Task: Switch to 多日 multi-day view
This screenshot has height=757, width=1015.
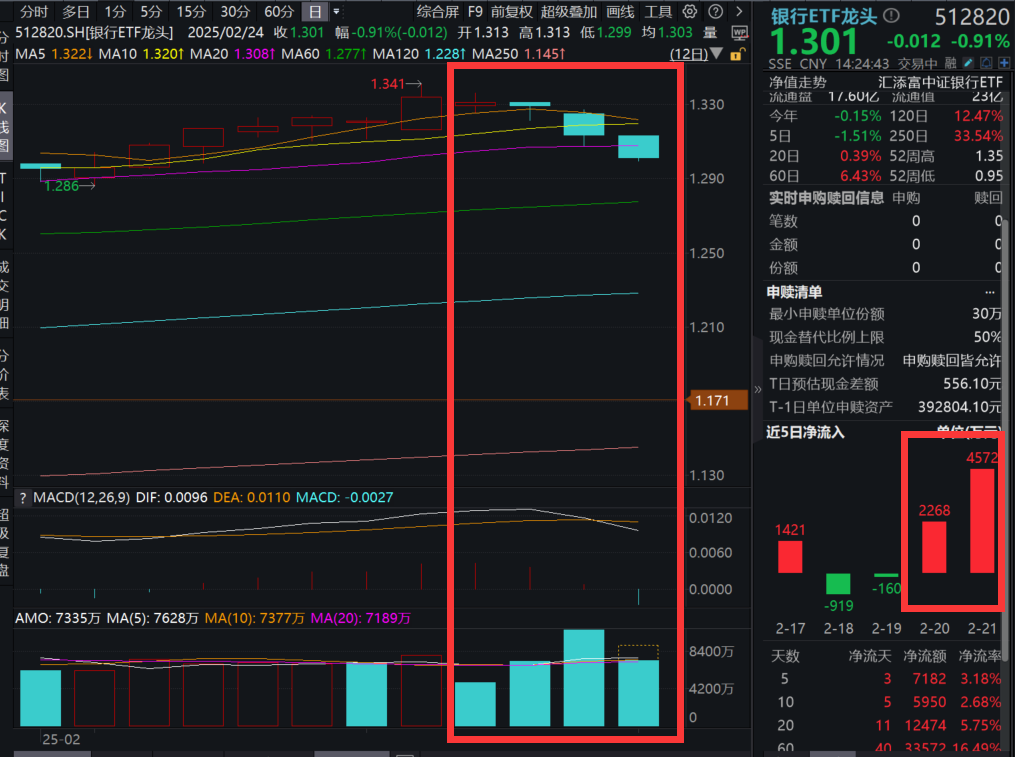Action: (x=76, y=12)
